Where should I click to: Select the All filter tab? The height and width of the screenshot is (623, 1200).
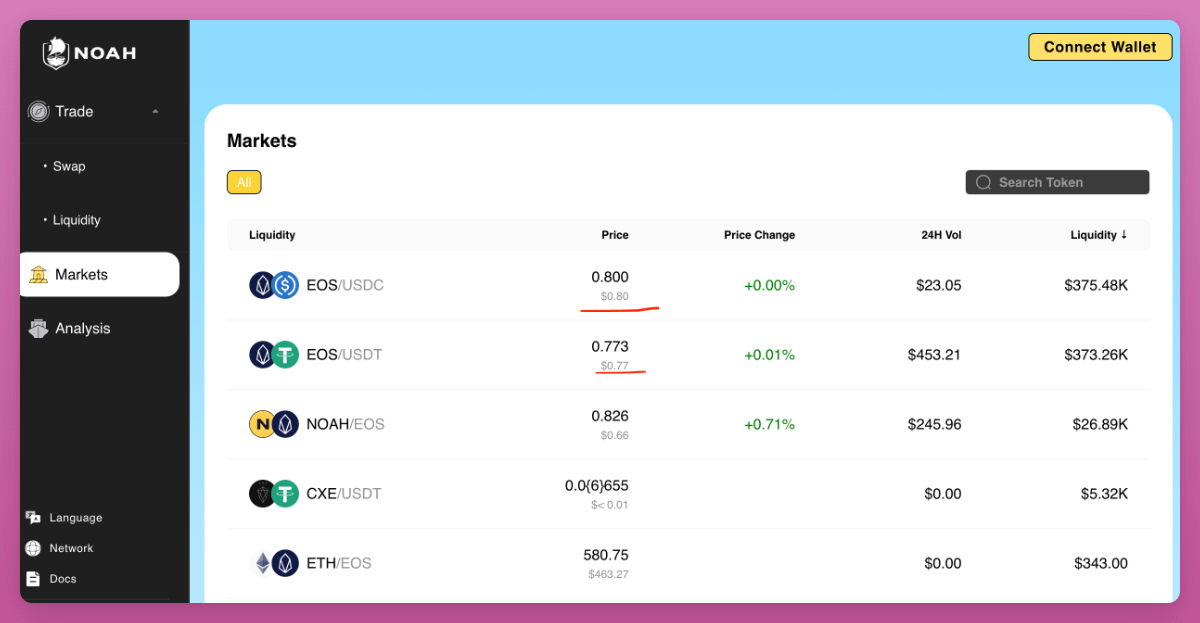pyautogui.click(x=244, y=182)
